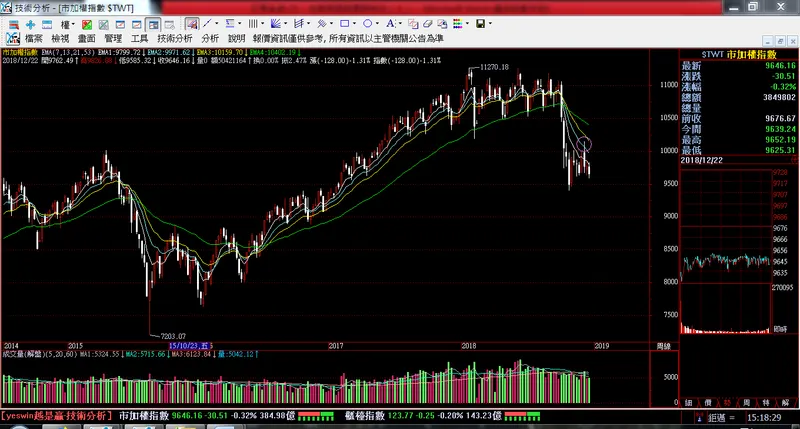This screenshot has height=429, width=800.
Task: Open the 技術分析 menu
Action: [175, 39]
